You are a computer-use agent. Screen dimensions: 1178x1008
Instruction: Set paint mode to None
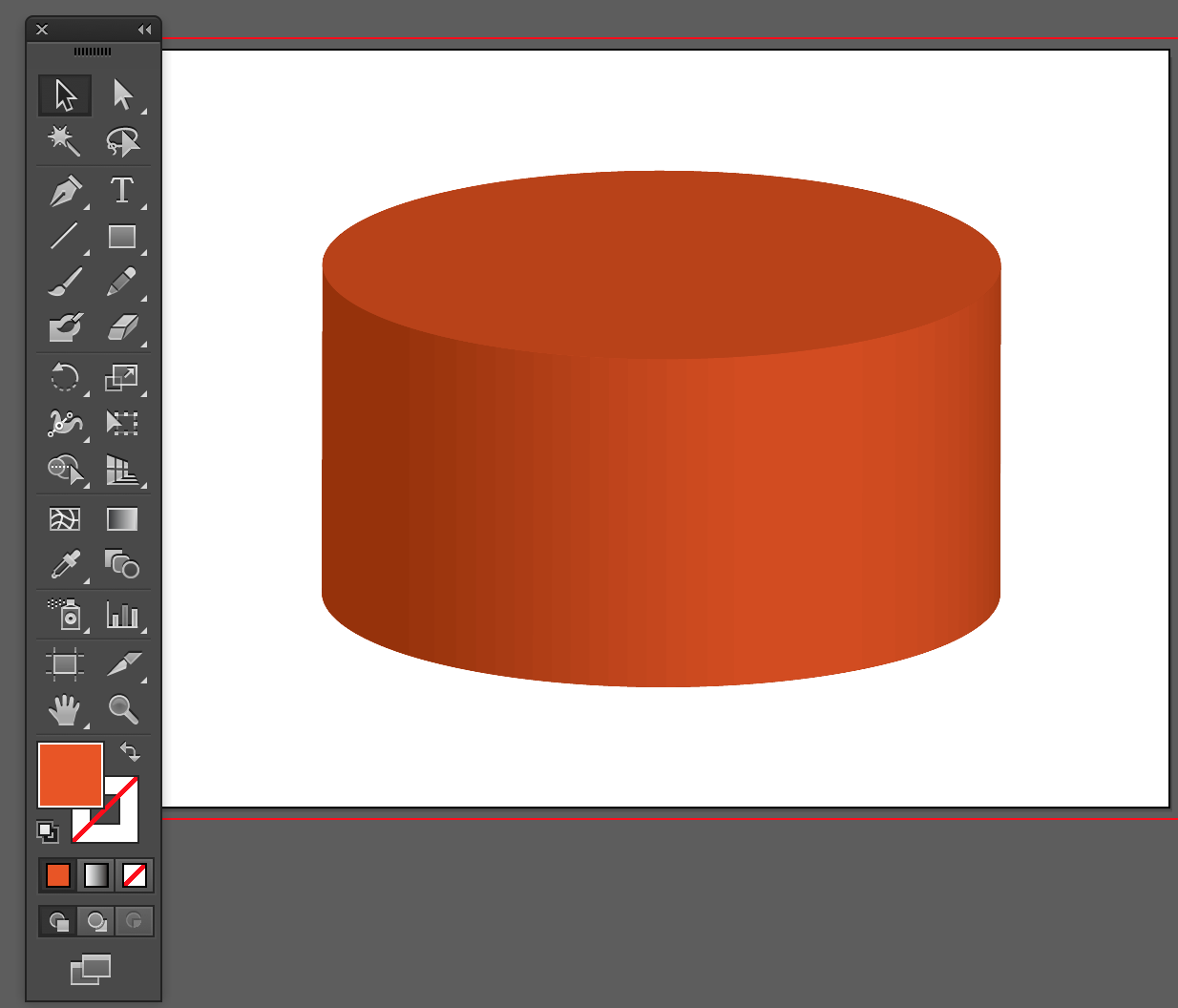[x=135, y=874]
